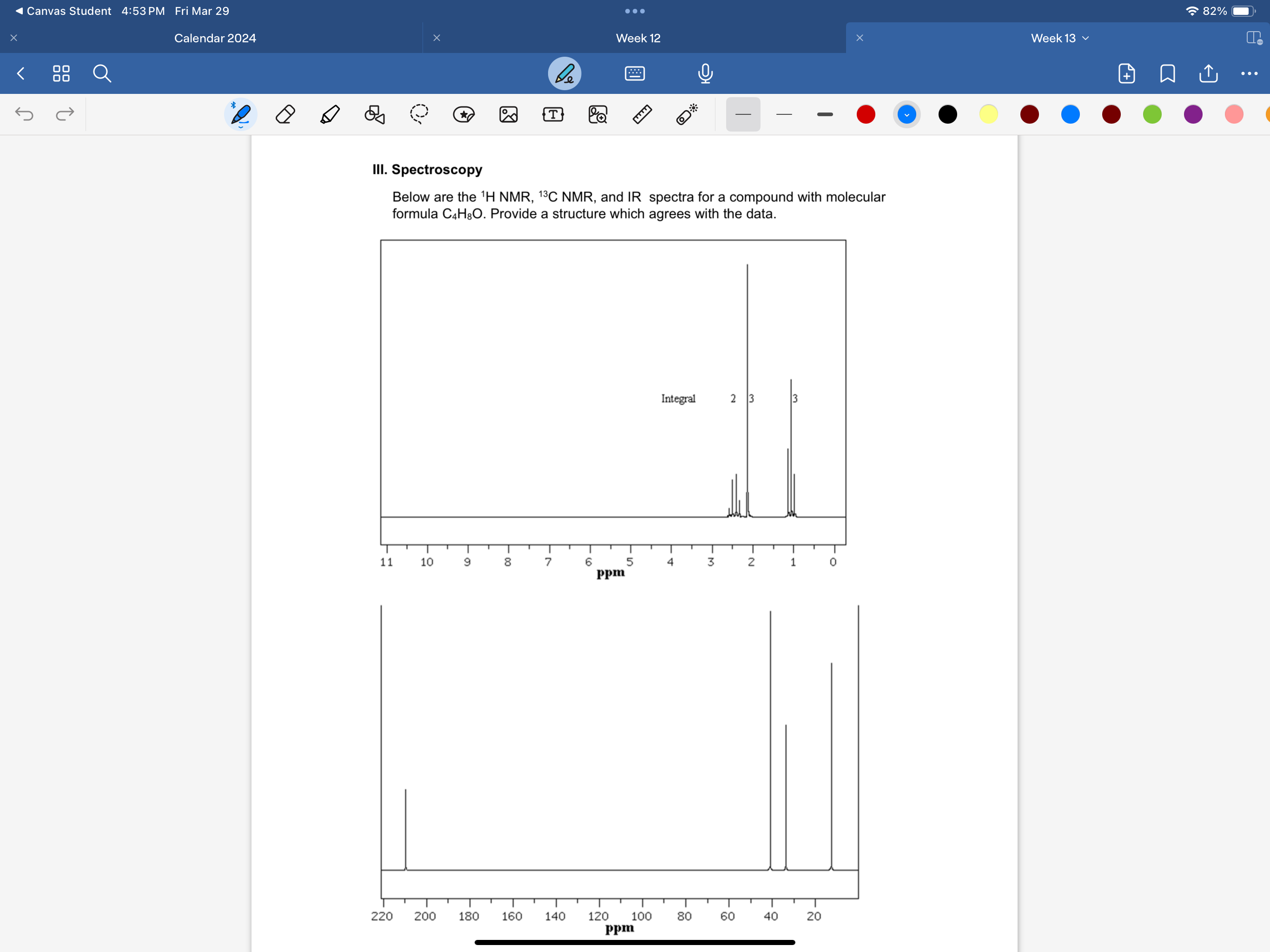Select the Eraser tool
Image resolution: width=1270 pixels, height=952 pixels.
pos(285,114)
